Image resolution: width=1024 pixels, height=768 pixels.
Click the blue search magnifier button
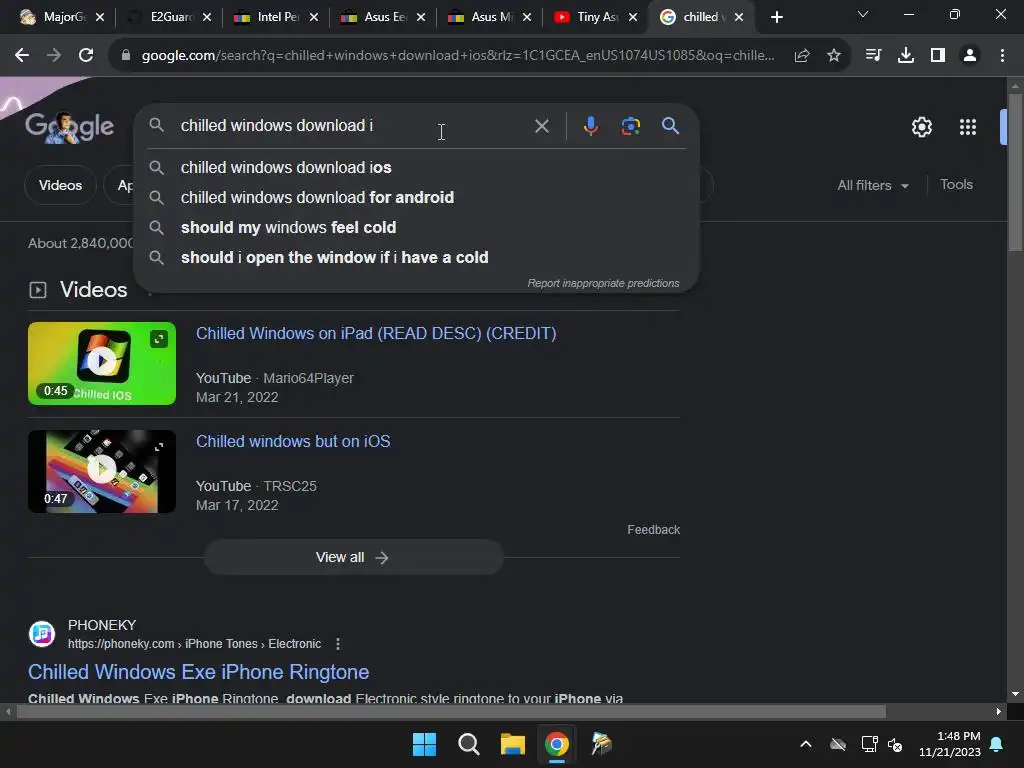click(x=670, y=125)
